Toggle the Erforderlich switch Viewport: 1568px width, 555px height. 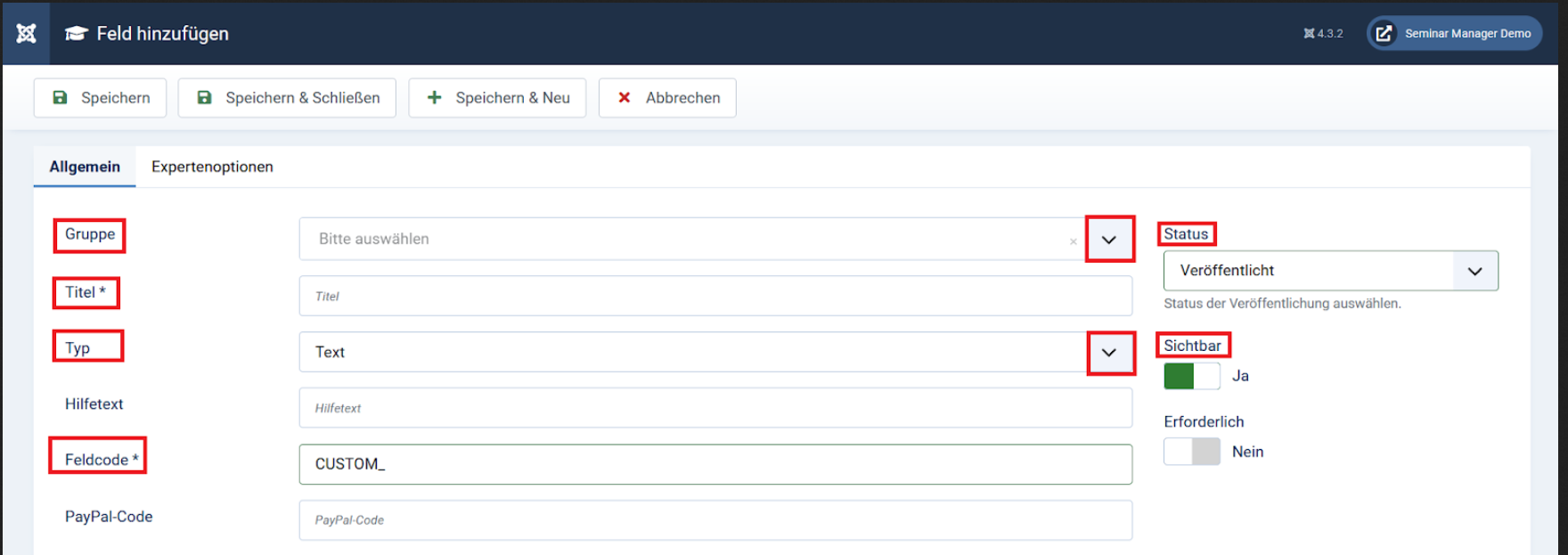(x=1191, y=452)
